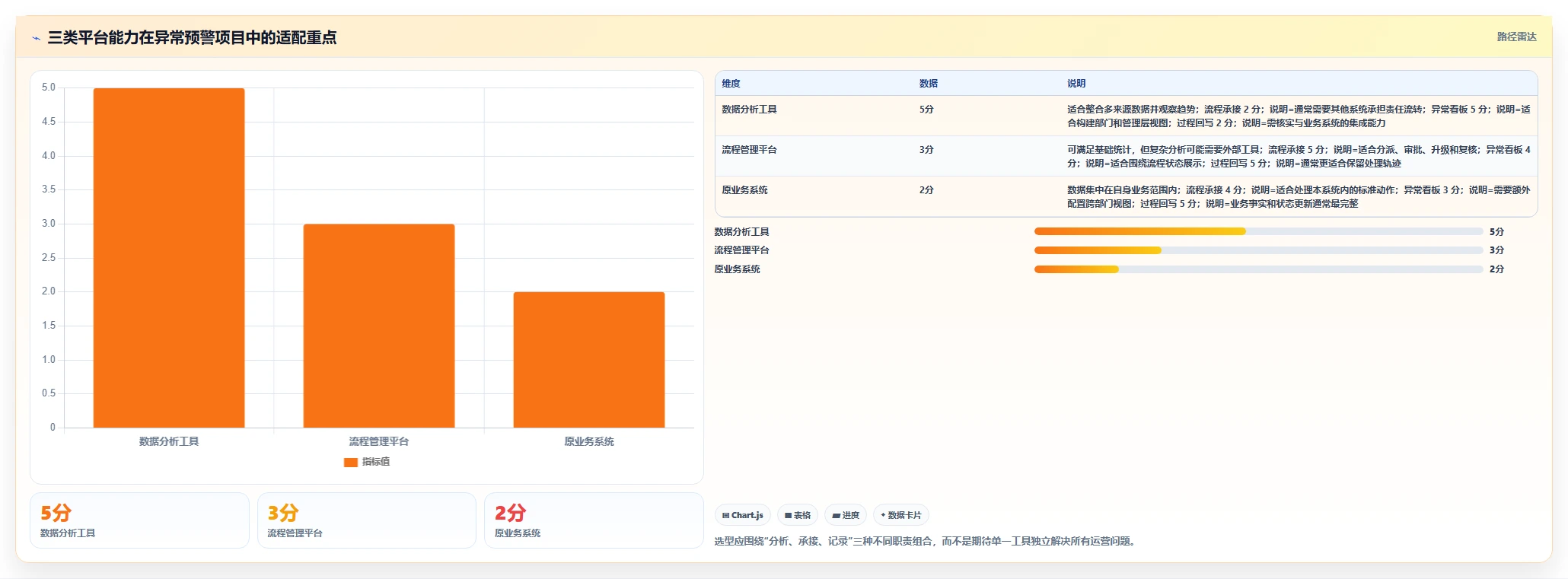Click the 流程管理平台 bar in chart
The height and width of the screenshot is (579, 1568).
pos(379,326)
